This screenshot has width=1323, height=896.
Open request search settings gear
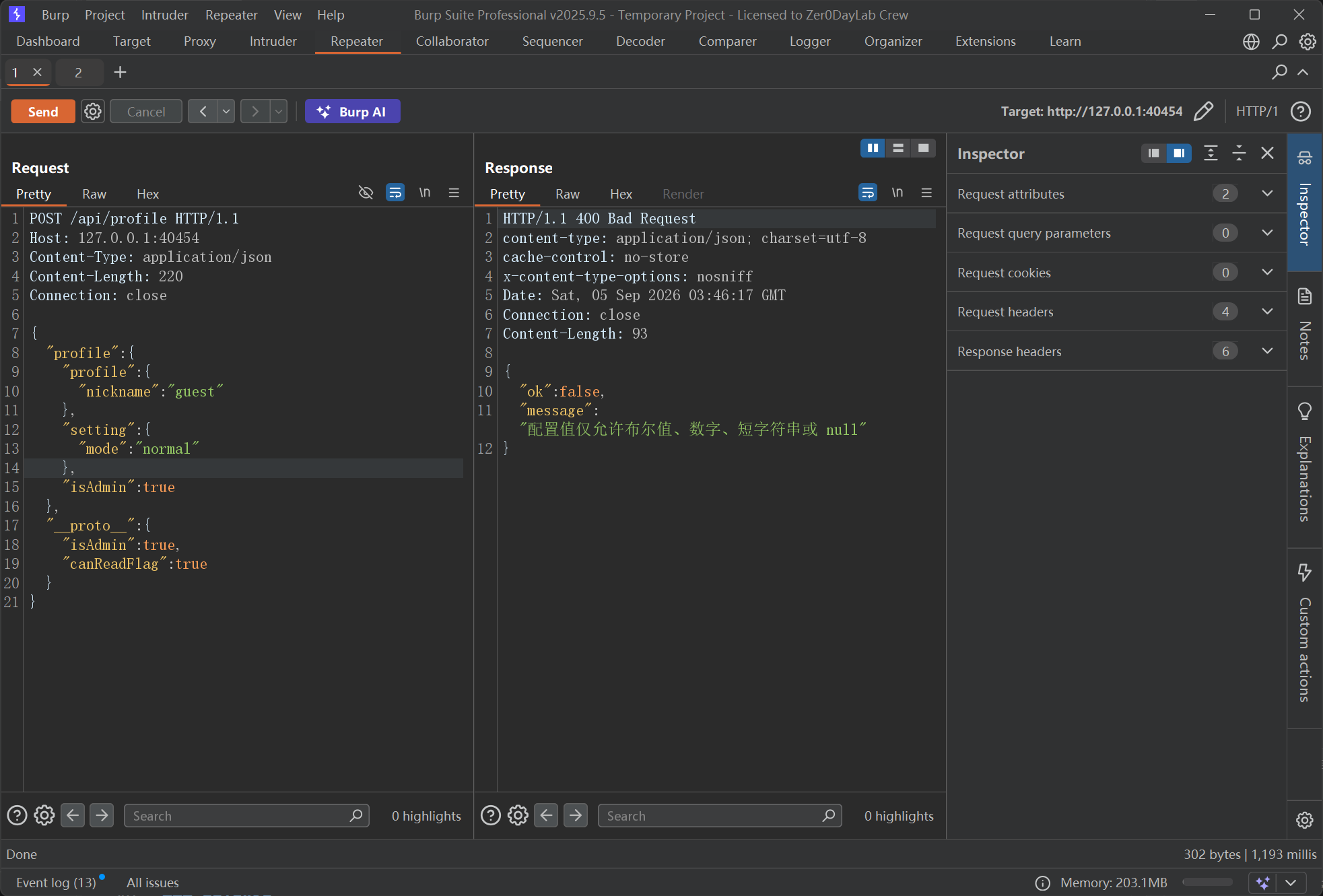(x=44, y=815)
